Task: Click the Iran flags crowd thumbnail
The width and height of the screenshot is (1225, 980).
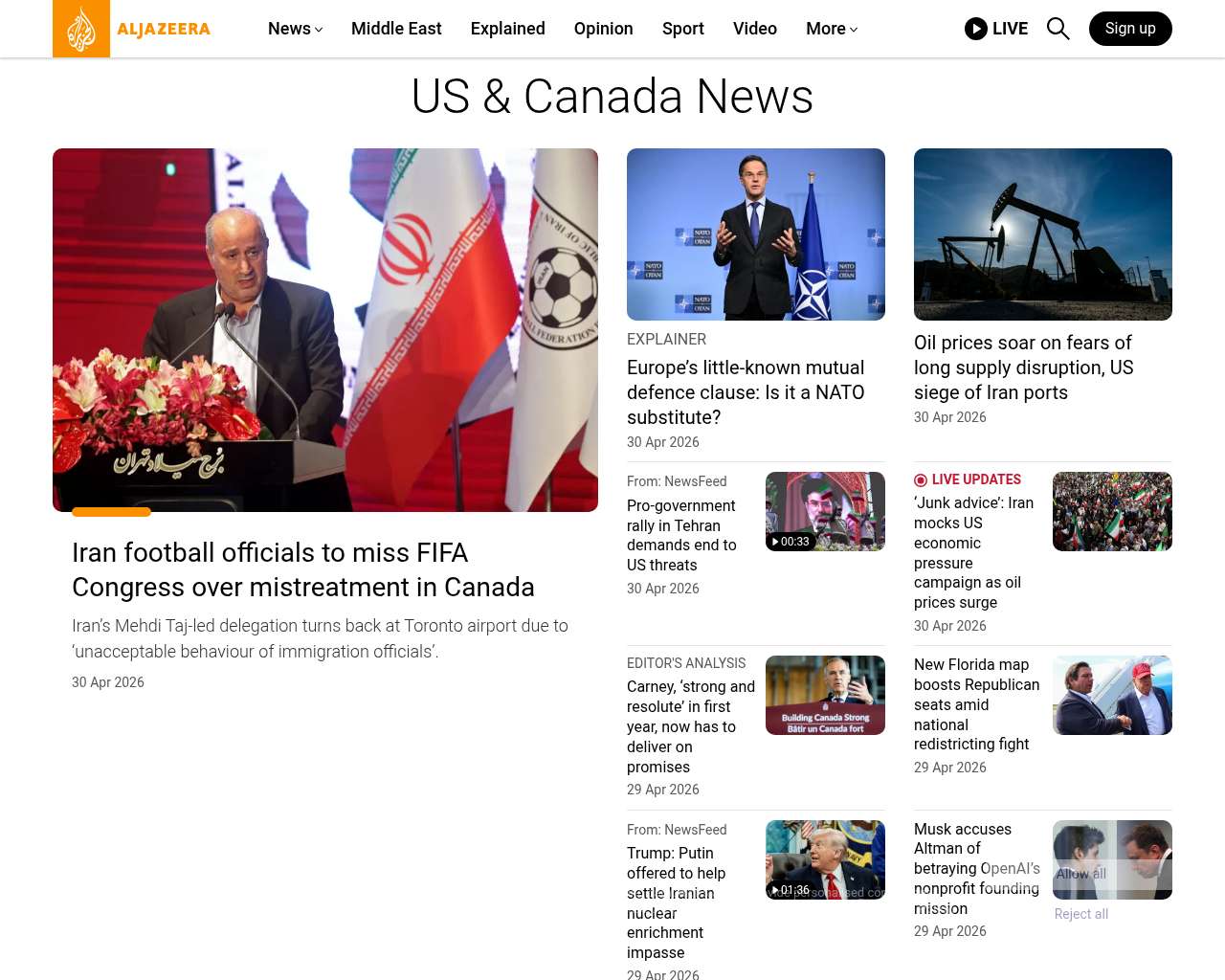Action: pyautogui.click(x=1112, y=511)
